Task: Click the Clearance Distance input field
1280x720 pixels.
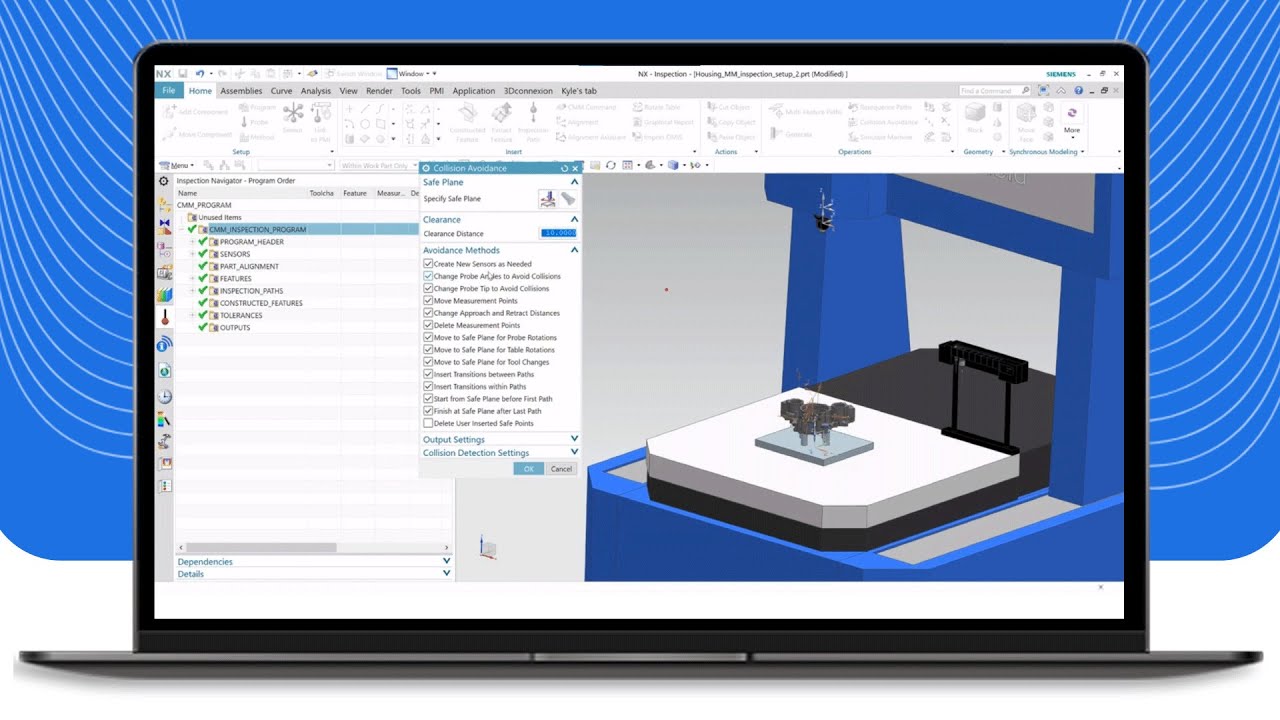Action: [x=559, y=233]
